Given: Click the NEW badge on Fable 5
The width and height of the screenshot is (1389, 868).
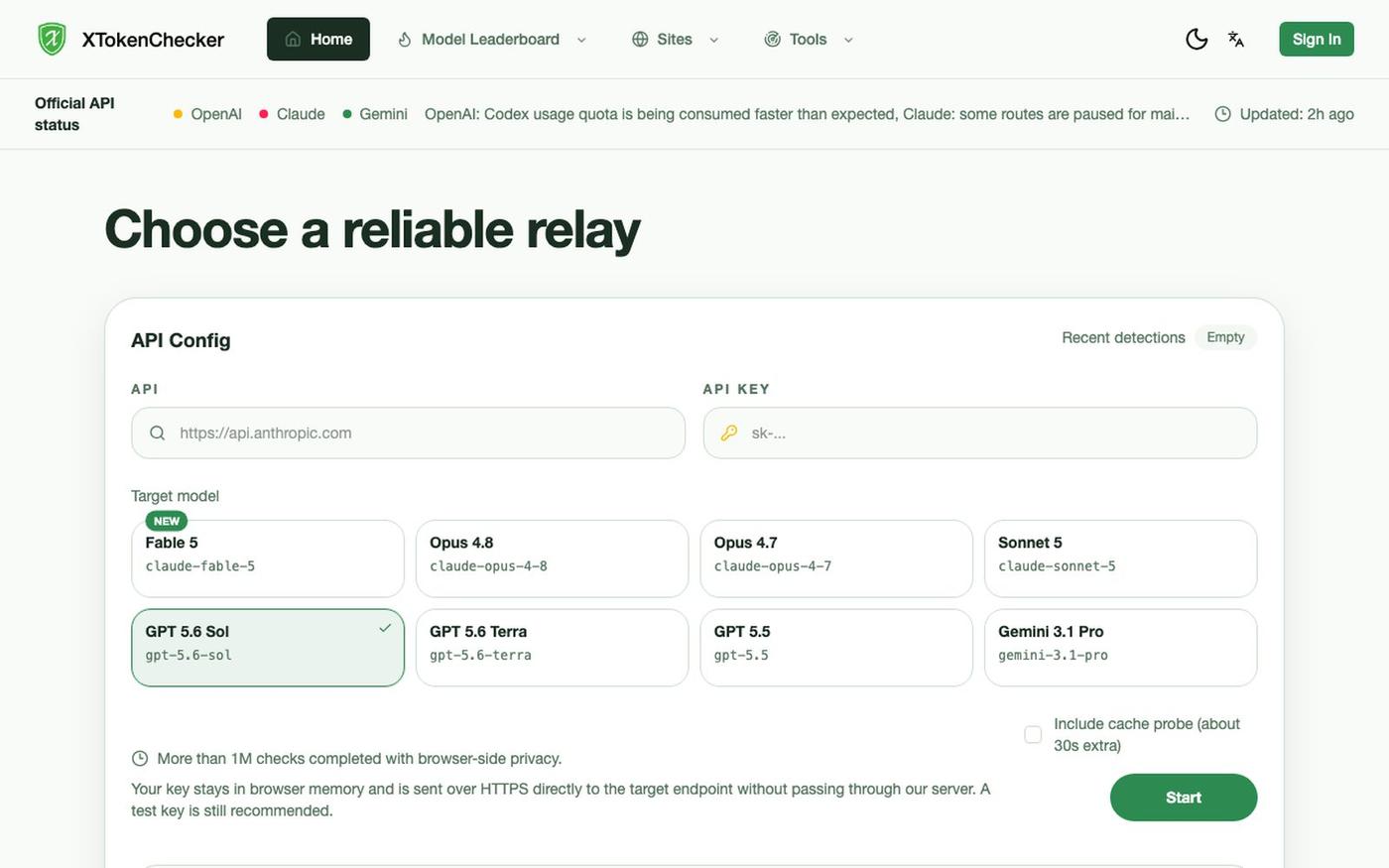Looking at the screenshot, I should click(167, 521).
